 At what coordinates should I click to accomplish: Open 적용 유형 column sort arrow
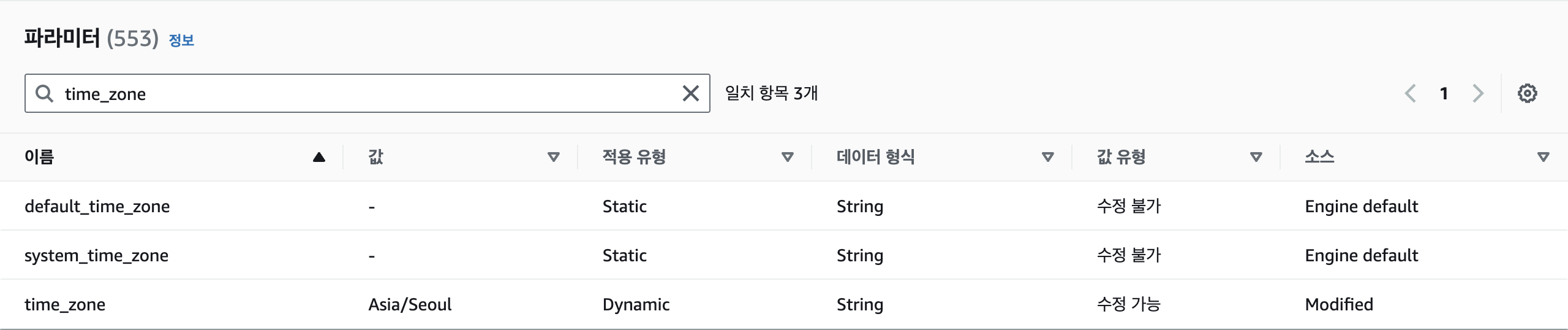tap(788, 157)
